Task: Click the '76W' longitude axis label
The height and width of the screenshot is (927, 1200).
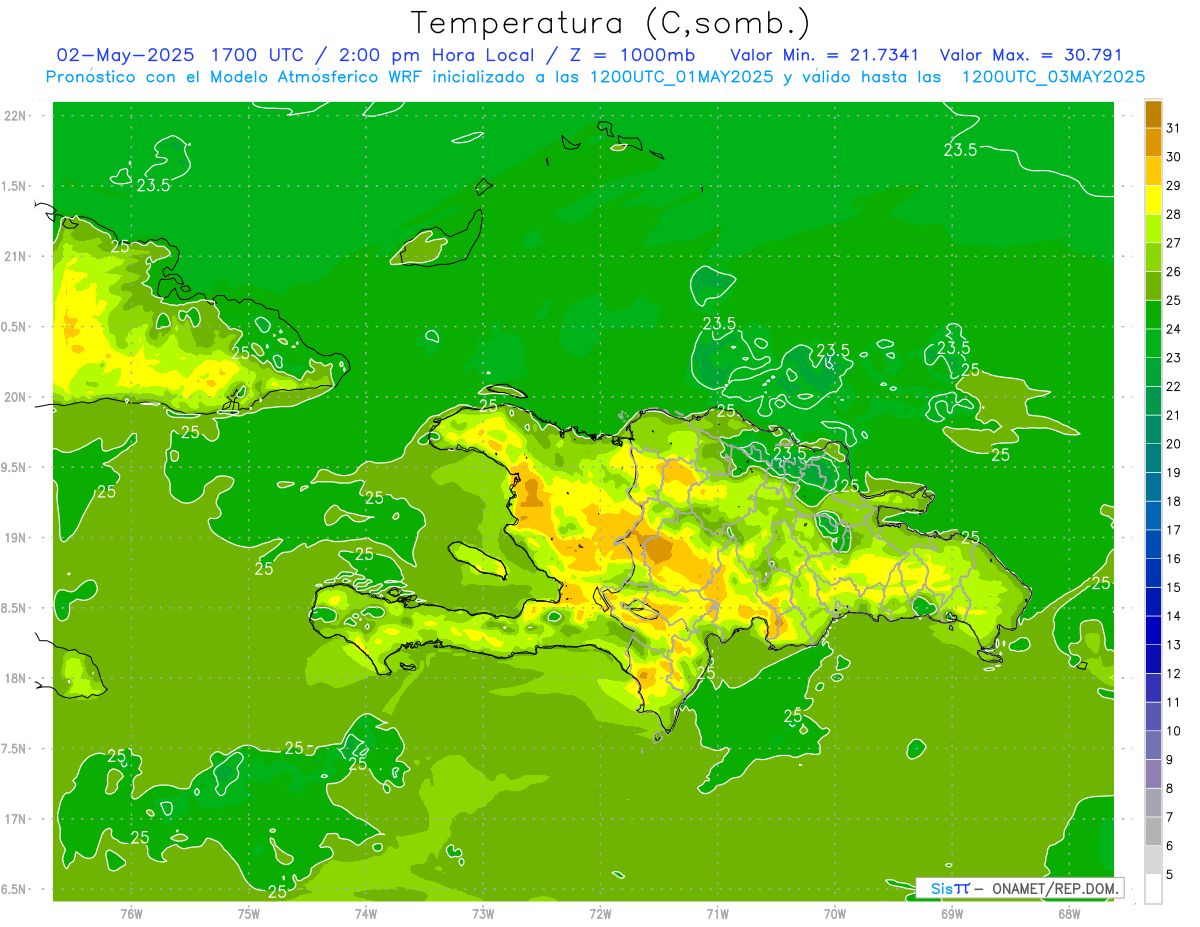Action: pos(131,914)
